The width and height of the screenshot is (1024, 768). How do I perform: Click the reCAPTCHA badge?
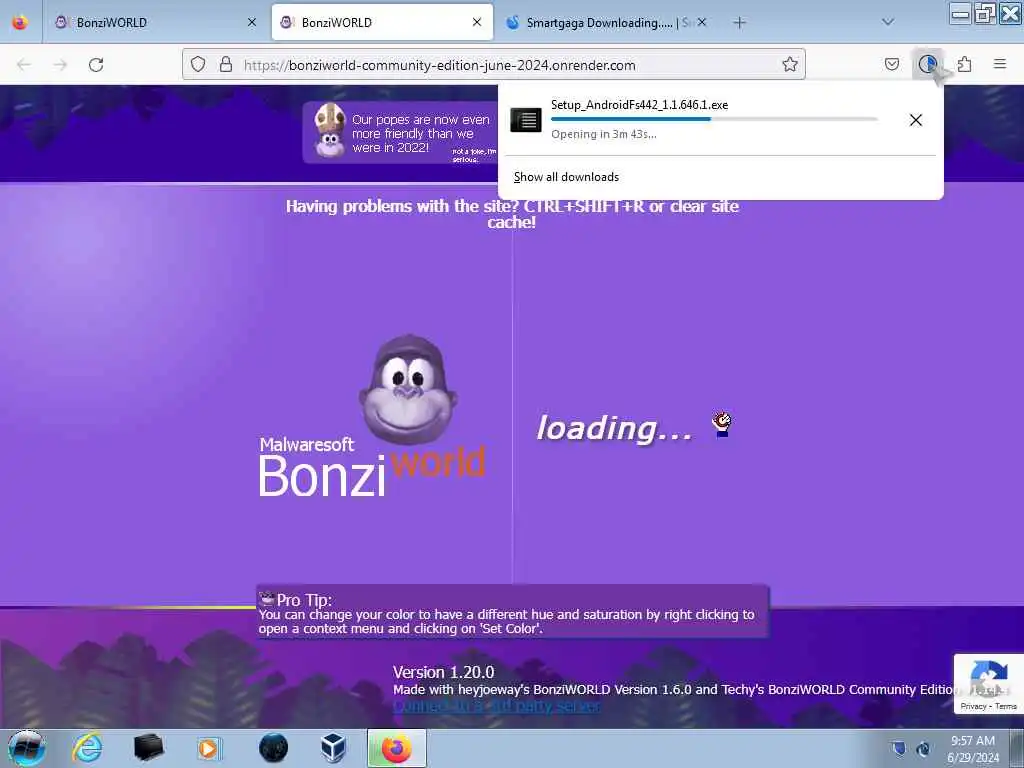coord(988,684)
